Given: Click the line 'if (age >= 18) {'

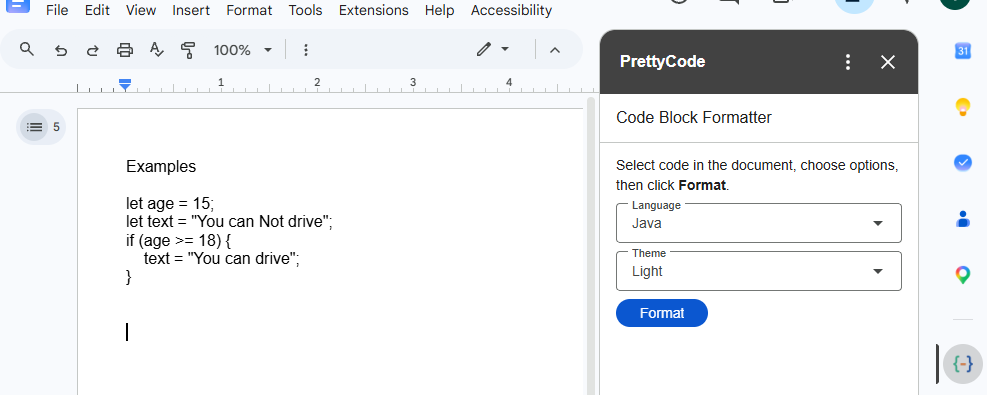Looking at the screenshot, I should [x=179, y=240].
